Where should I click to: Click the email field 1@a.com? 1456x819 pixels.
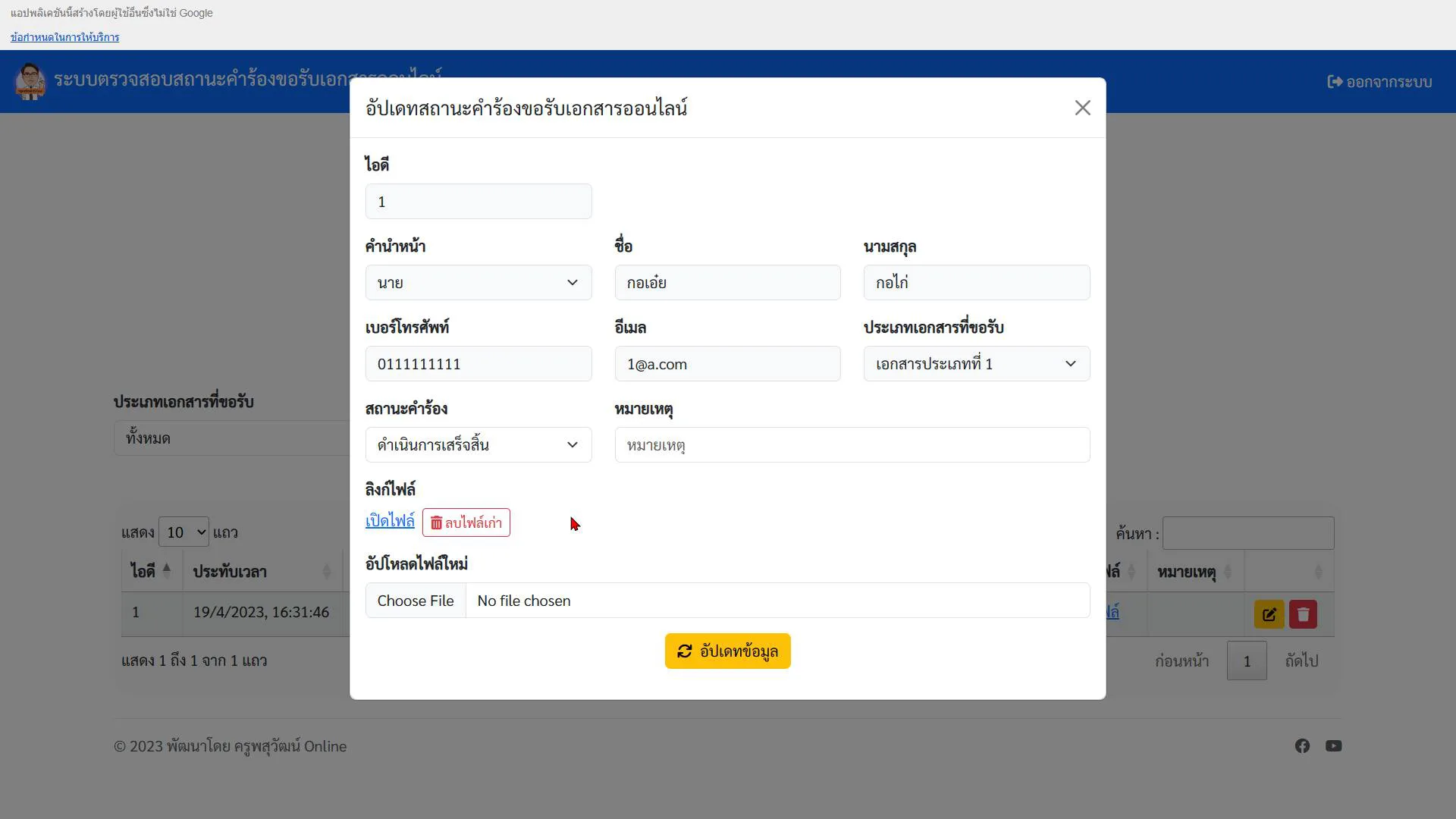click(x=727, y=364)
